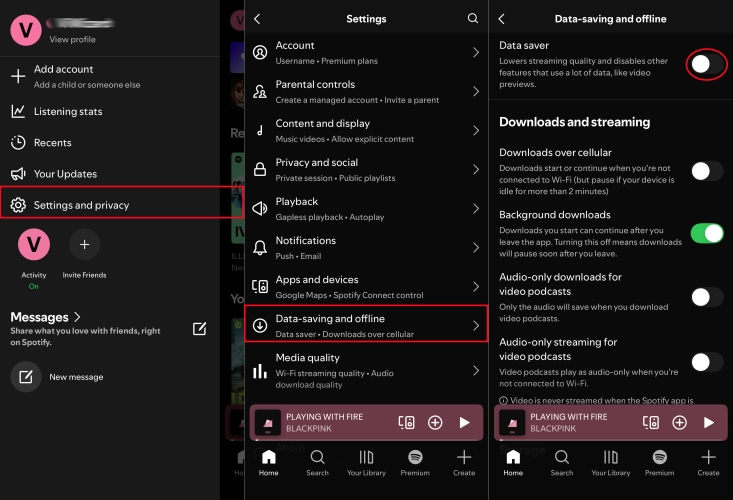Viewport: 733px width, 500px height.
Task: Play track in Settings mini player
Action: click(x=464, y=422)
